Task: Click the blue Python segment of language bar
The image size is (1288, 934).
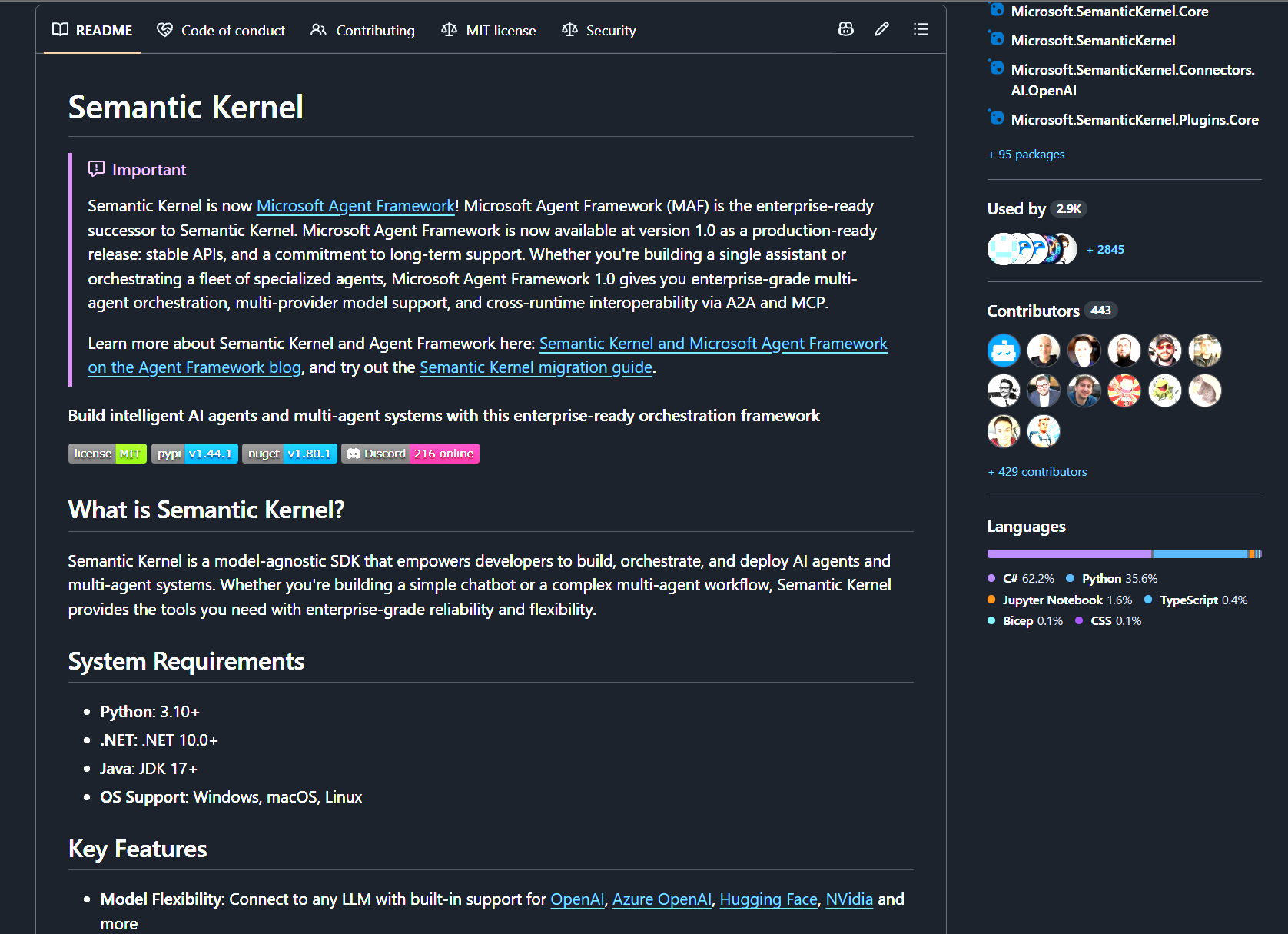Action: pyautogui.click(x=1200, y=554)
